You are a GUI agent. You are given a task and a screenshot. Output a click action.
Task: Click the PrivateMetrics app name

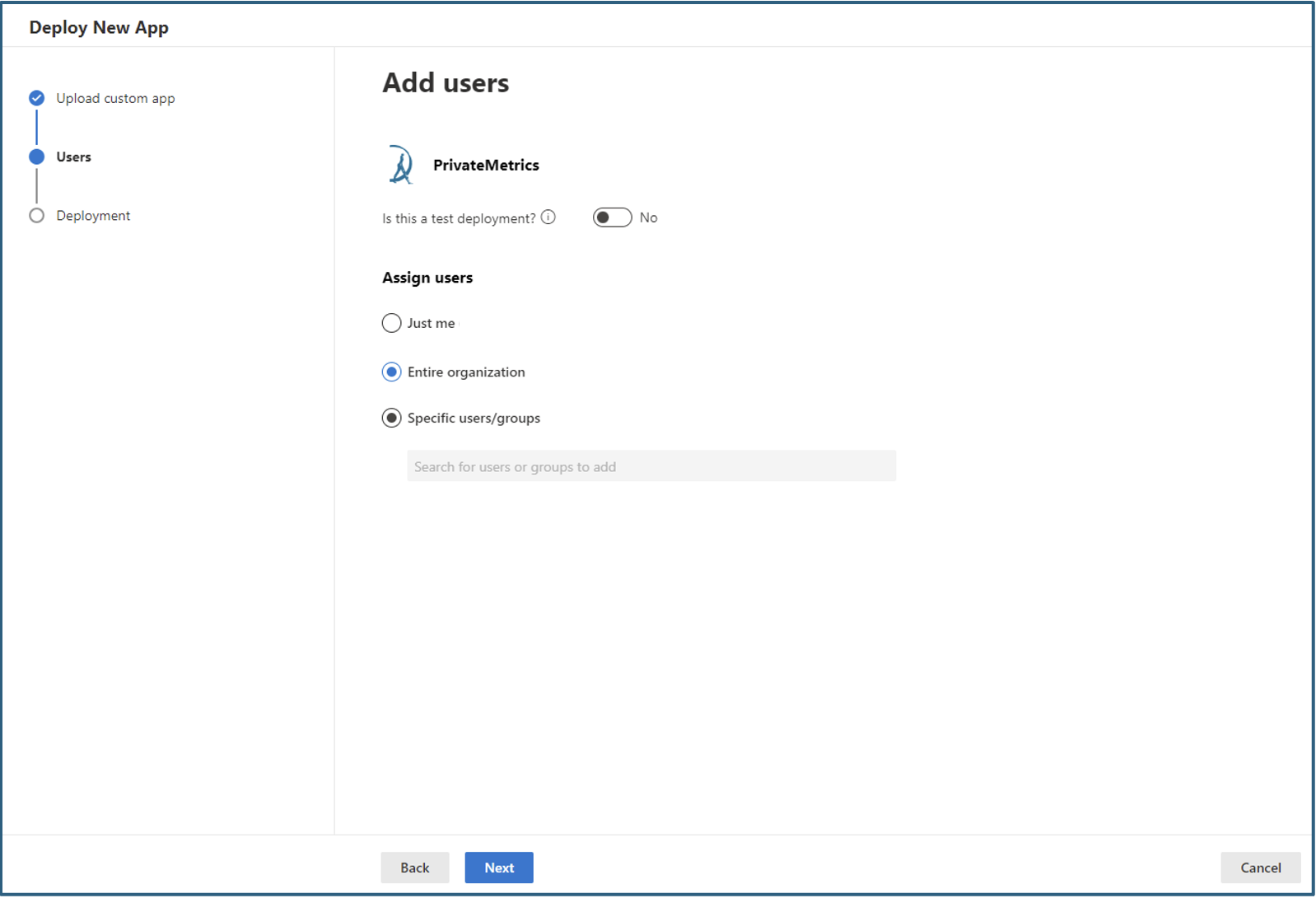pos(486,165)
